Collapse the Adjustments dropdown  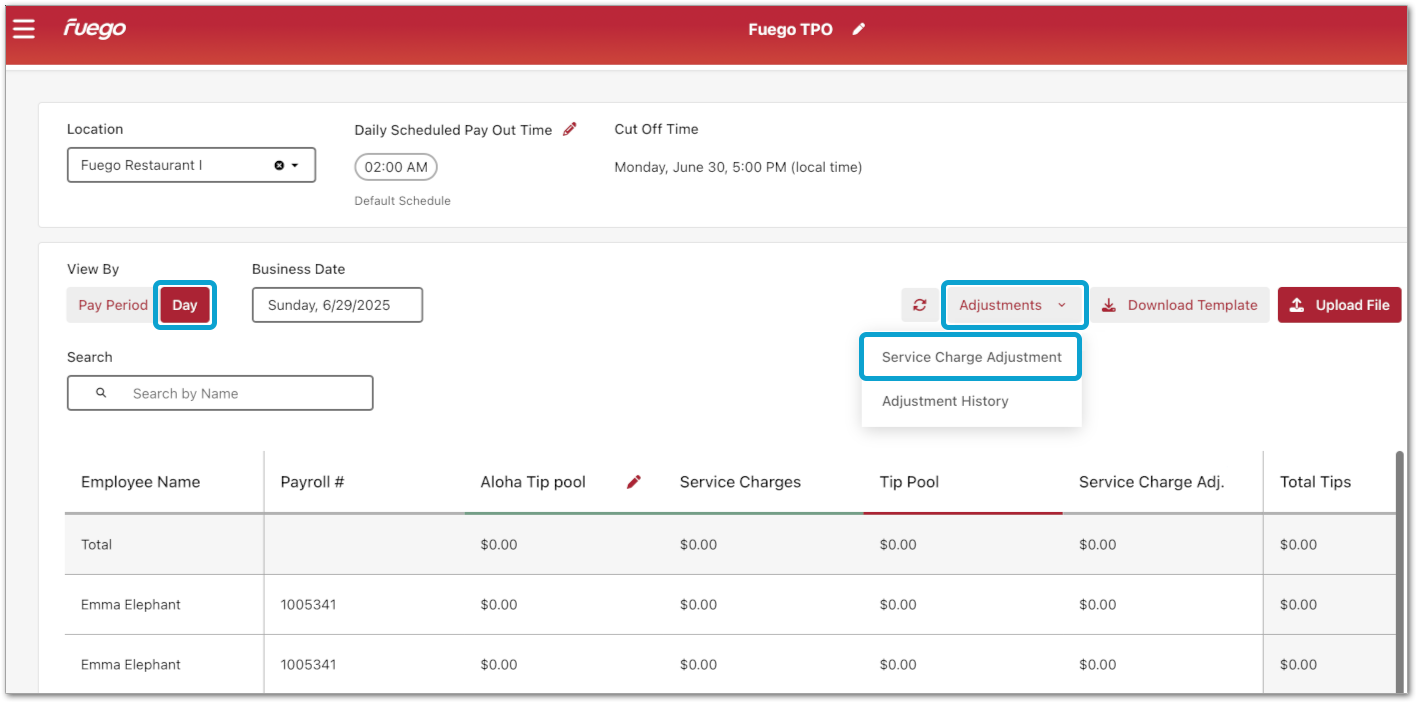[x=1013, y=305]
